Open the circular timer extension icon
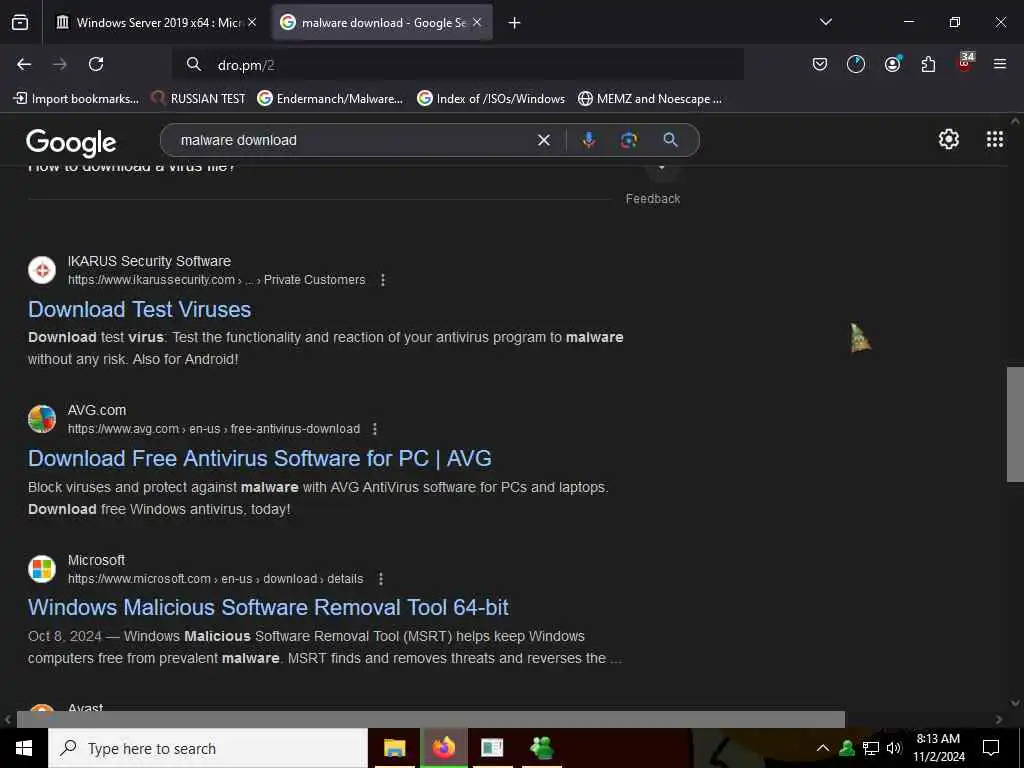 coord(856,64)
